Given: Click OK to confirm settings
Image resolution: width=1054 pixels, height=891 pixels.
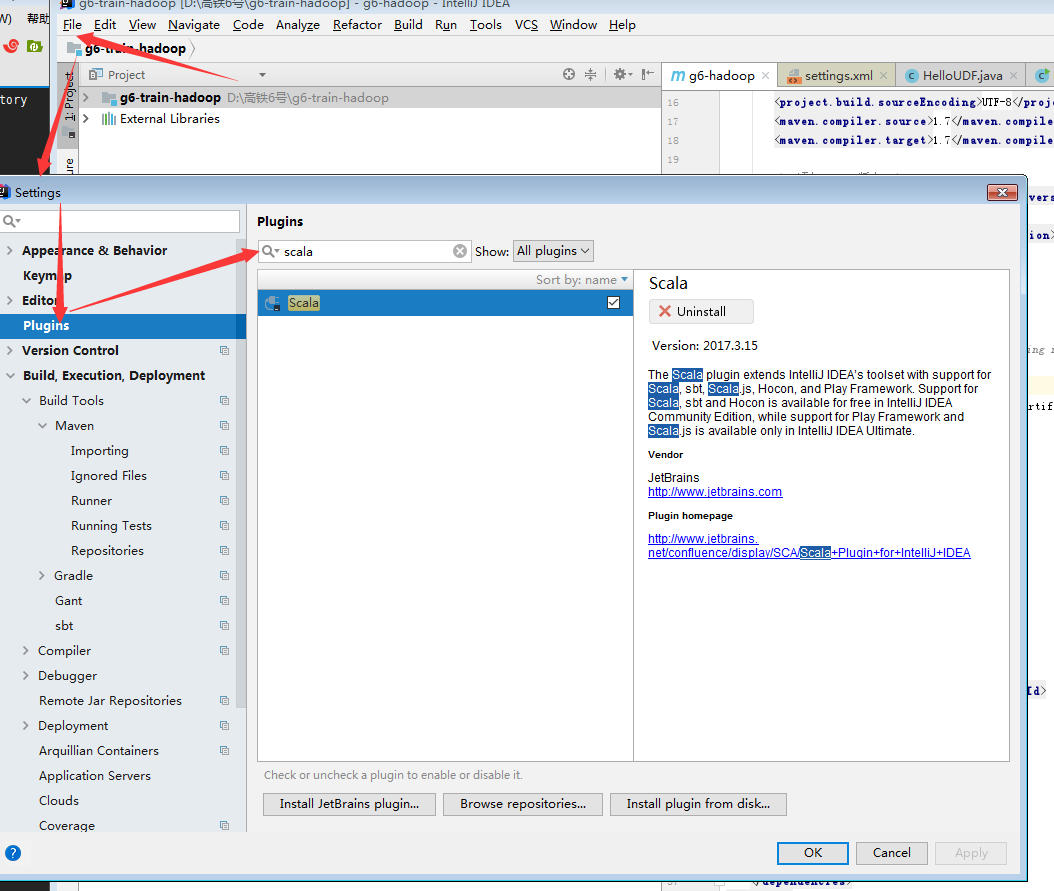Looking at the screenshot, I should point(812,853).
